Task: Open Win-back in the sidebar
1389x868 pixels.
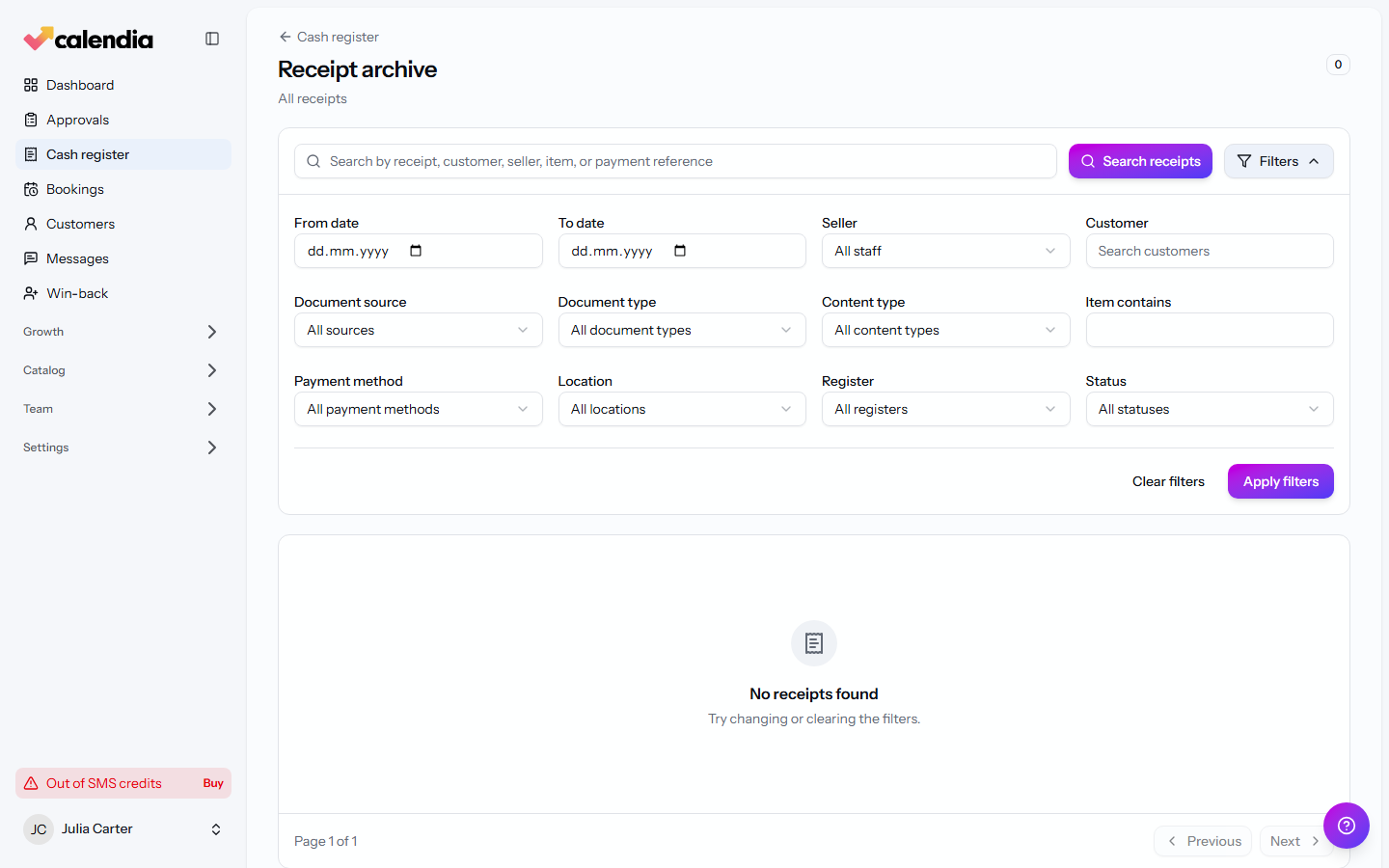Action: tap(123, 293)
